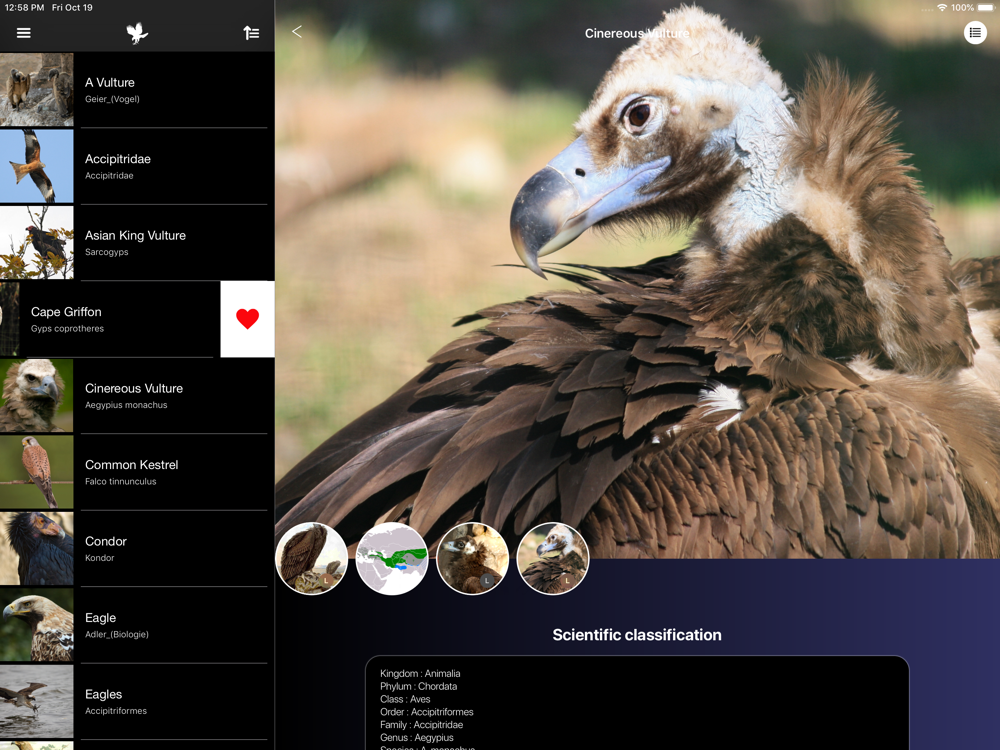Open the Eagles Accipitriformes entry

[x=137, y=702]
